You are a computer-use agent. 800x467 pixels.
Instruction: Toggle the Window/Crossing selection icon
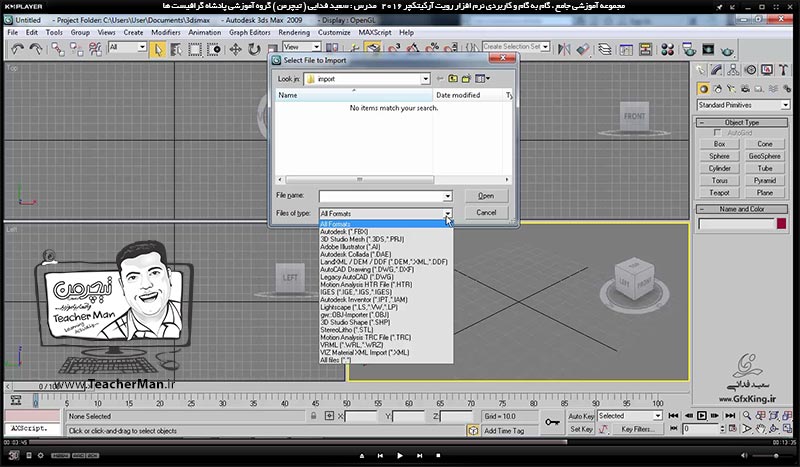pyautogui.click(x=214, y=49)
